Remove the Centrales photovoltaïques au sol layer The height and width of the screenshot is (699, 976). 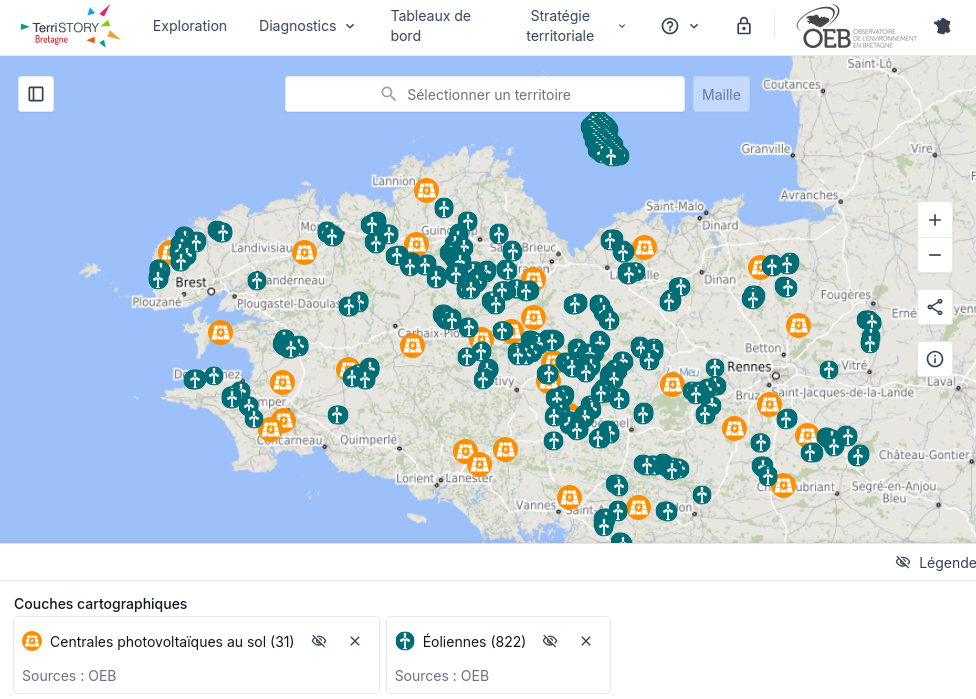[x=355, y=641]
